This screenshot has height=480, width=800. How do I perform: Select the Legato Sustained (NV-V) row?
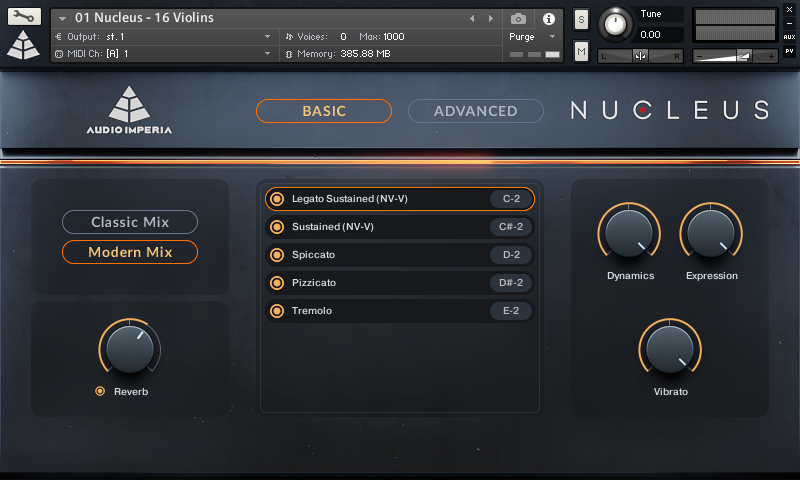(x=399, y=199)
